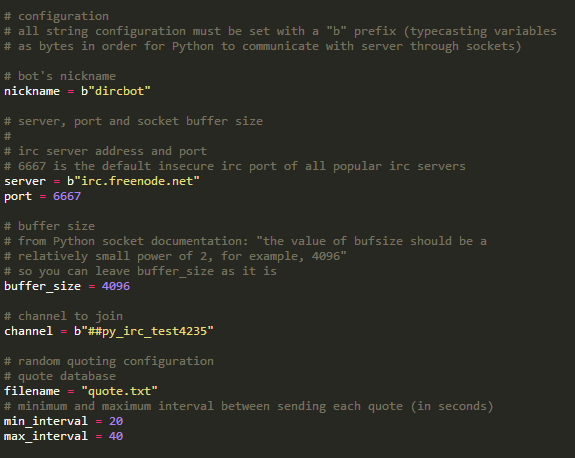Click the "# quote database" comment line

point(60,377)
